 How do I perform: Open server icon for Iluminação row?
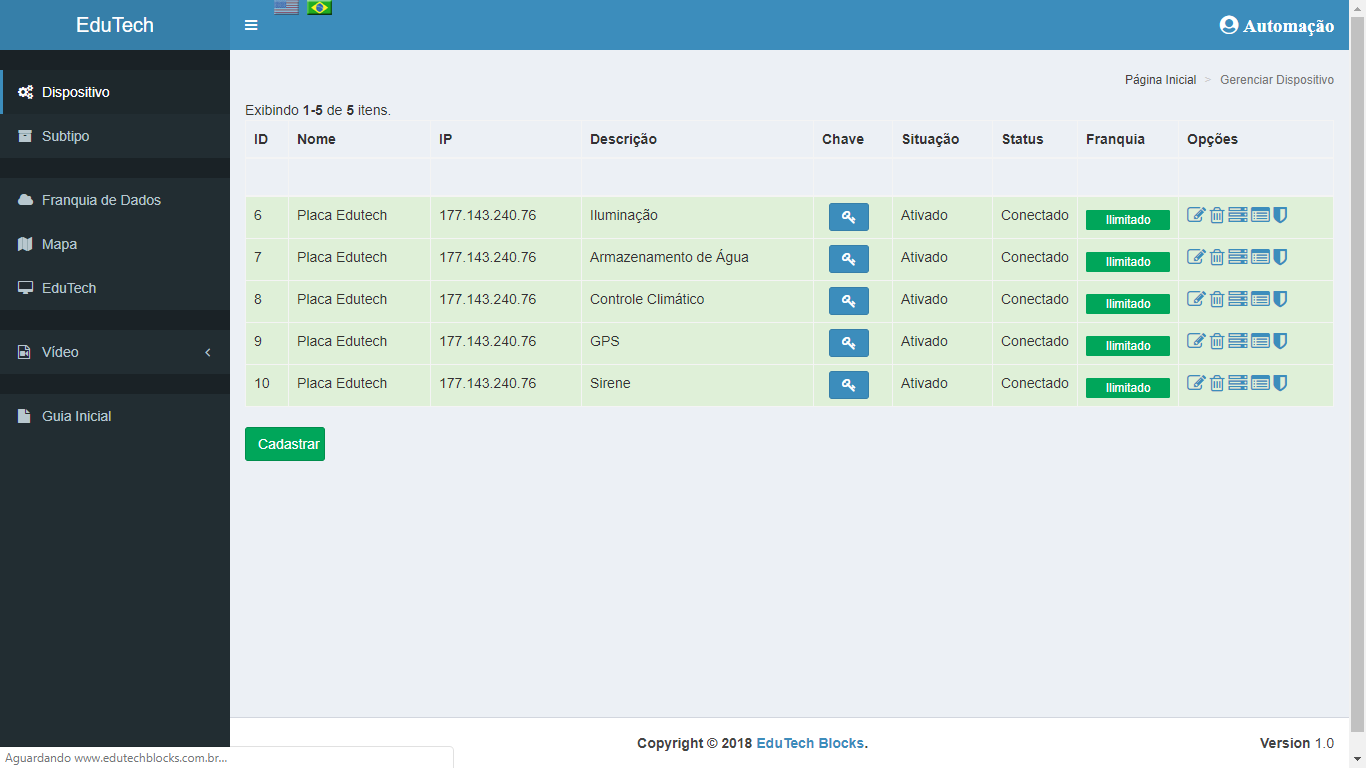(1238, 215)
